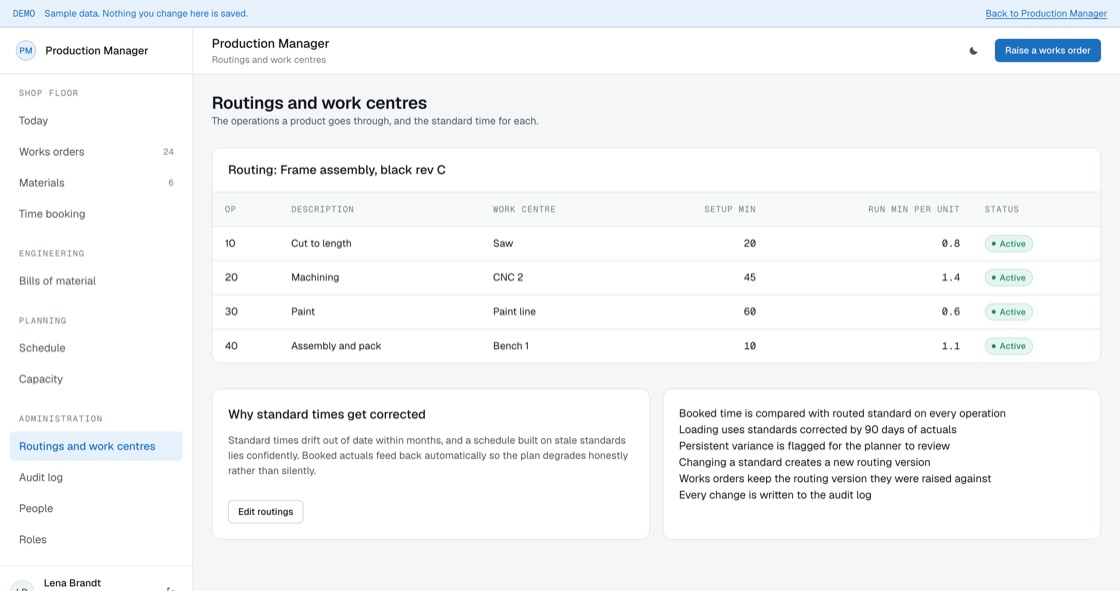The height and width of the screenshot is (591, 1120).
Task: Click the OP column header
Action: click(x=230, y=209)
